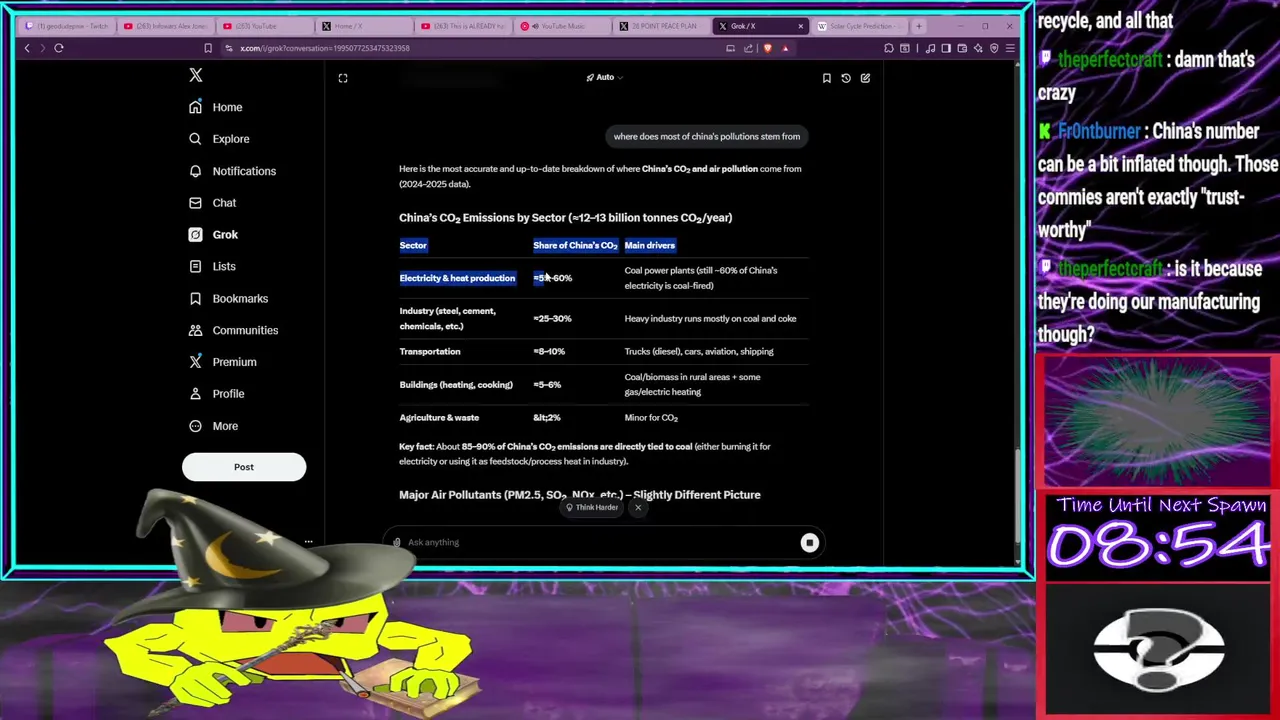Open Profile in the sidebar
Viewport: 1280px width, 720px height.
(x=218, y=394)
